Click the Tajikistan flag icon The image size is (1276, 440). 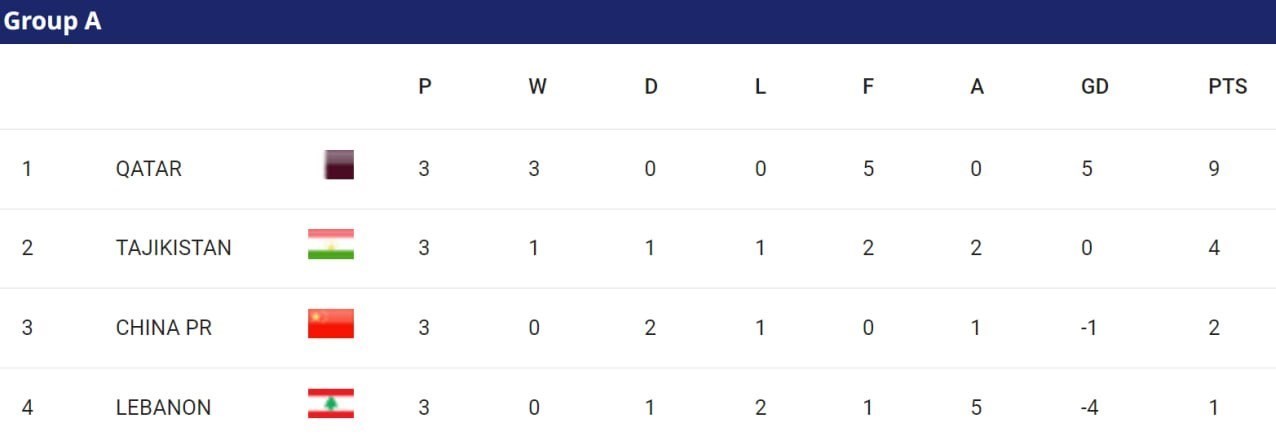click(330, 245)
